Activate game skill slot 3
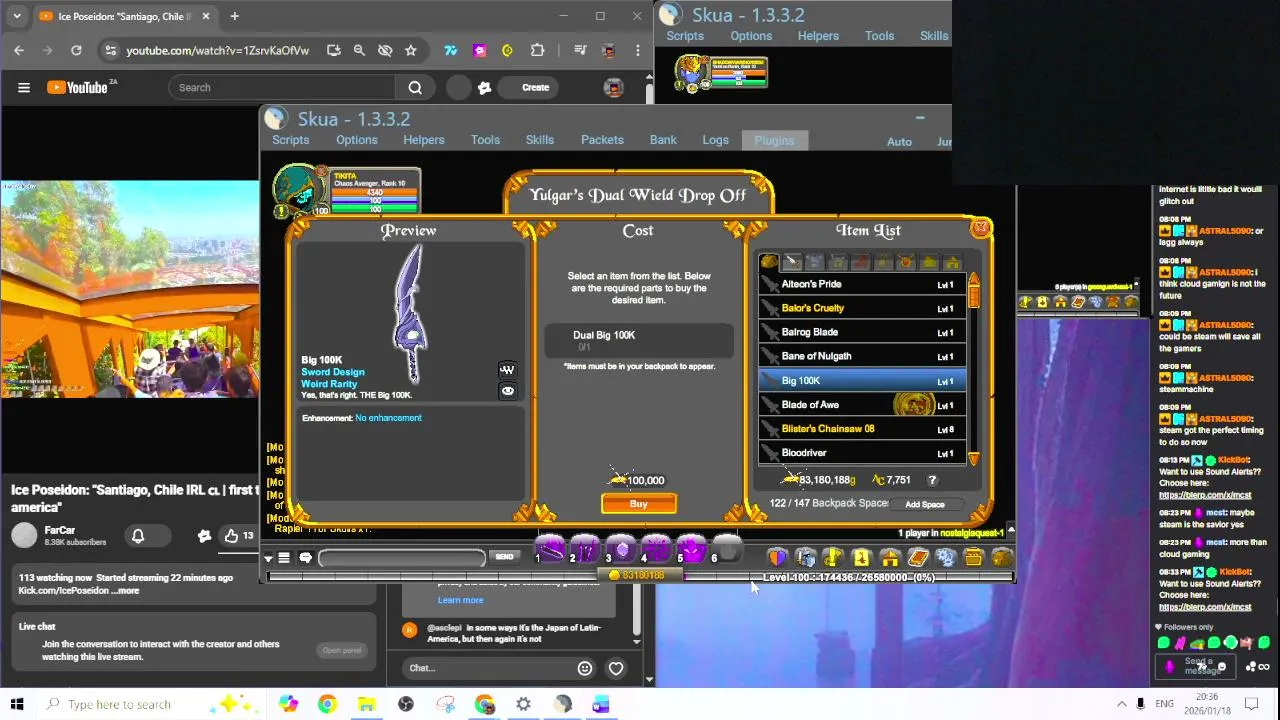This screenshot has height=720, width=1280. click(621, 549)
